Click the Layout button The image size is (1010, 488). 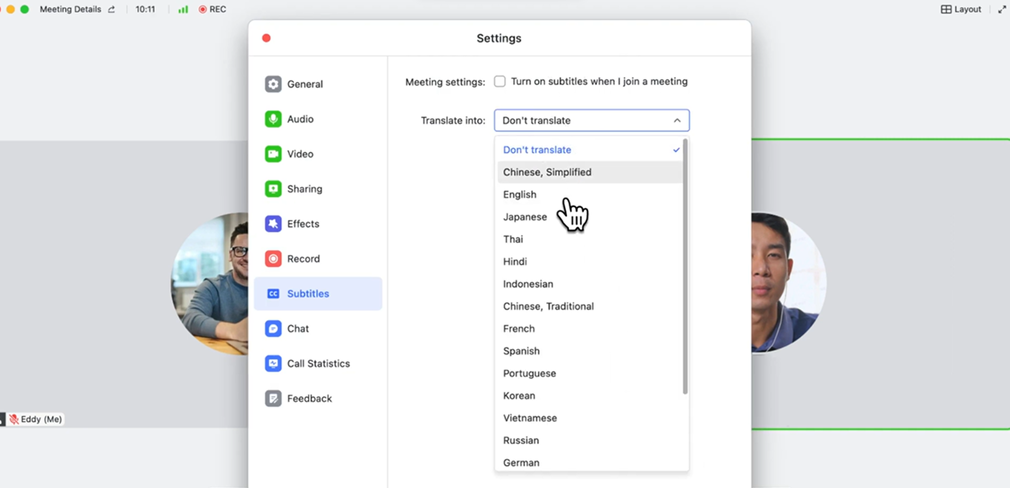tap(960, 9)
